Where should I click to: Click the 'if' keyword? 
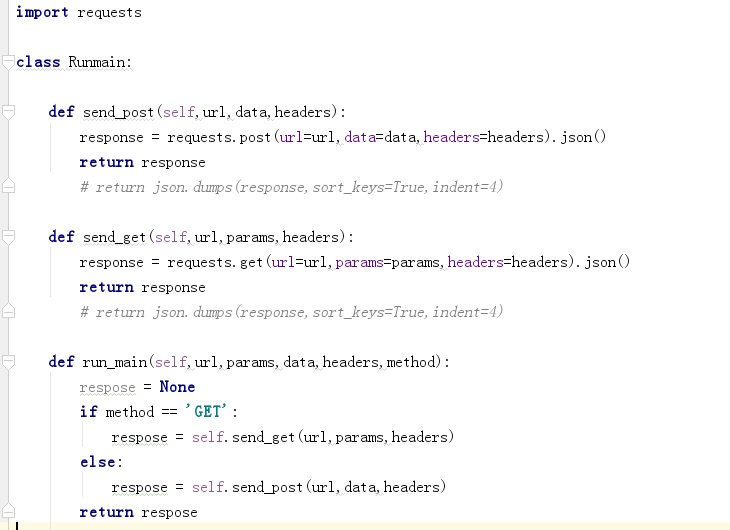point(88,412)
